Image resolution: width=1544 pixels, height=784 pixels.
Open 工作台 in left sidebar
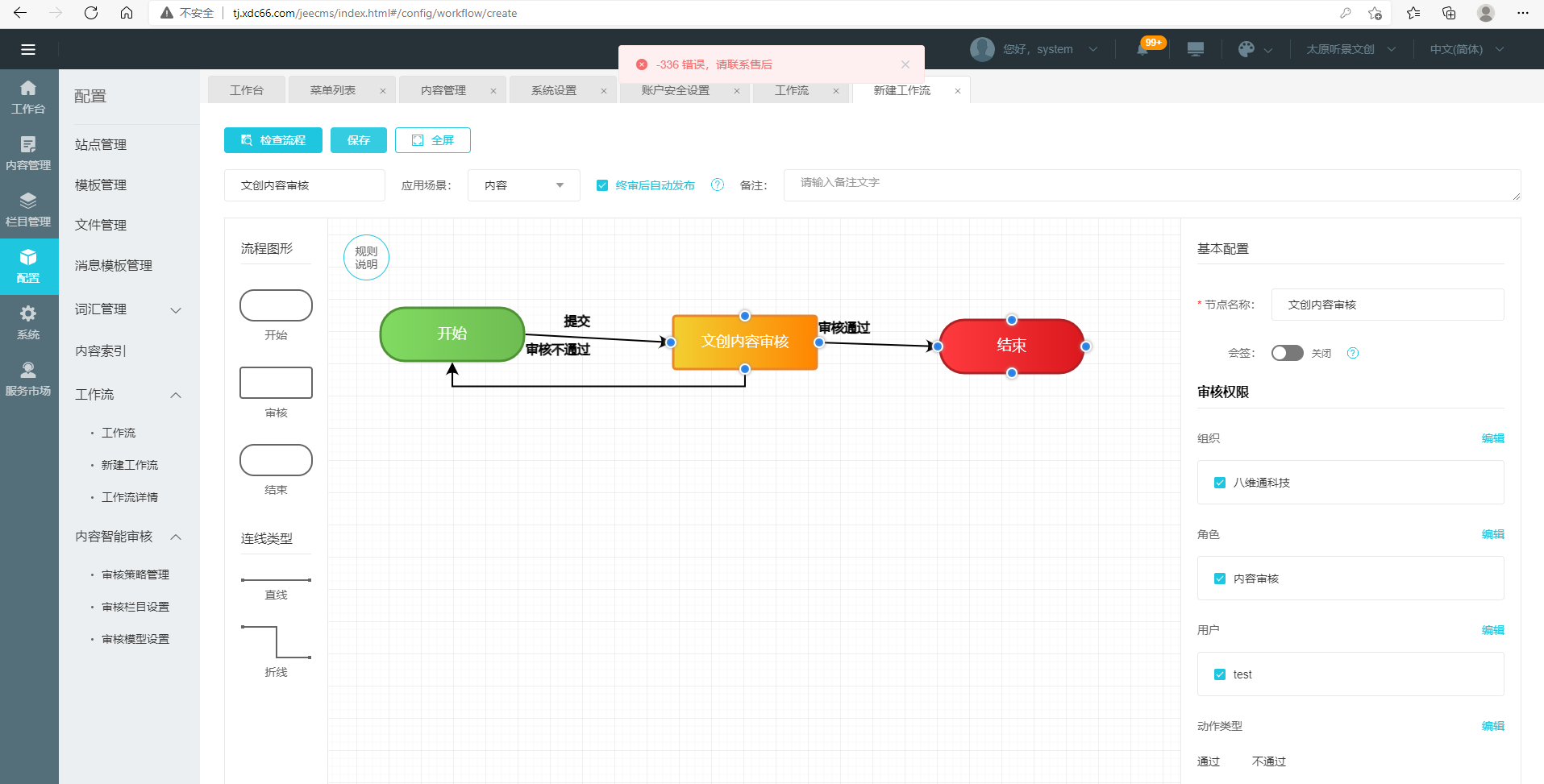28,97
